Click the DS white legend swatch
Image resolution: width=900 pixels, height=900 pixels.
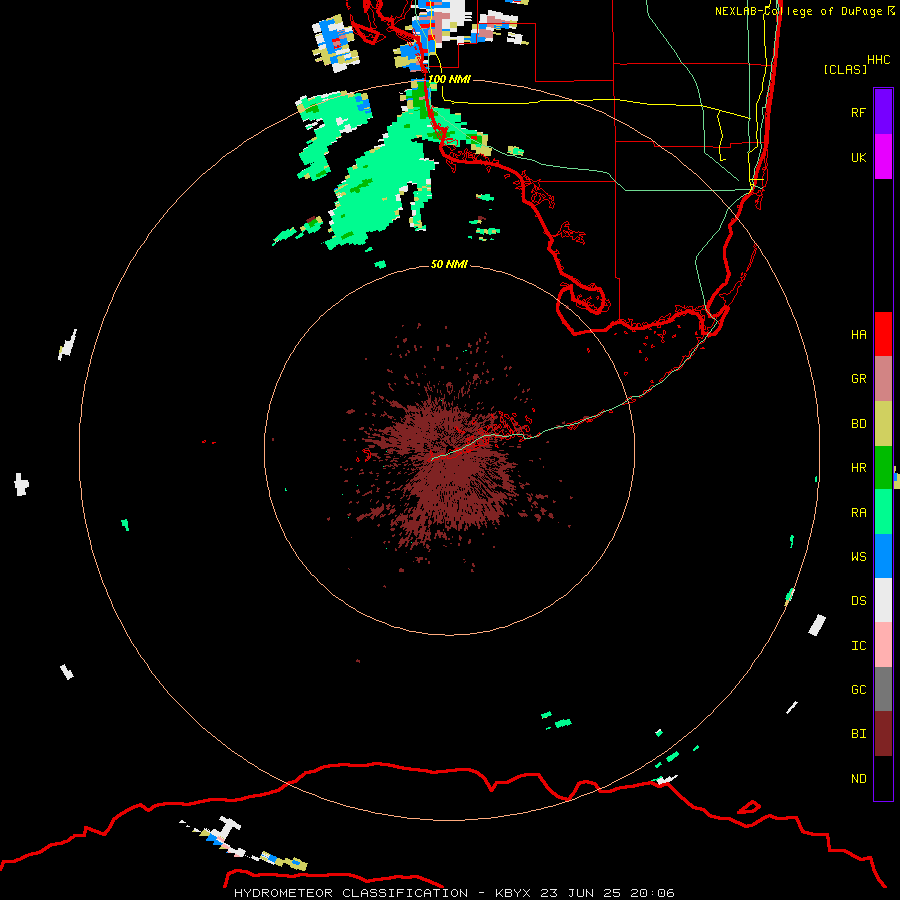pyautogui.click(x=883, y=600)
